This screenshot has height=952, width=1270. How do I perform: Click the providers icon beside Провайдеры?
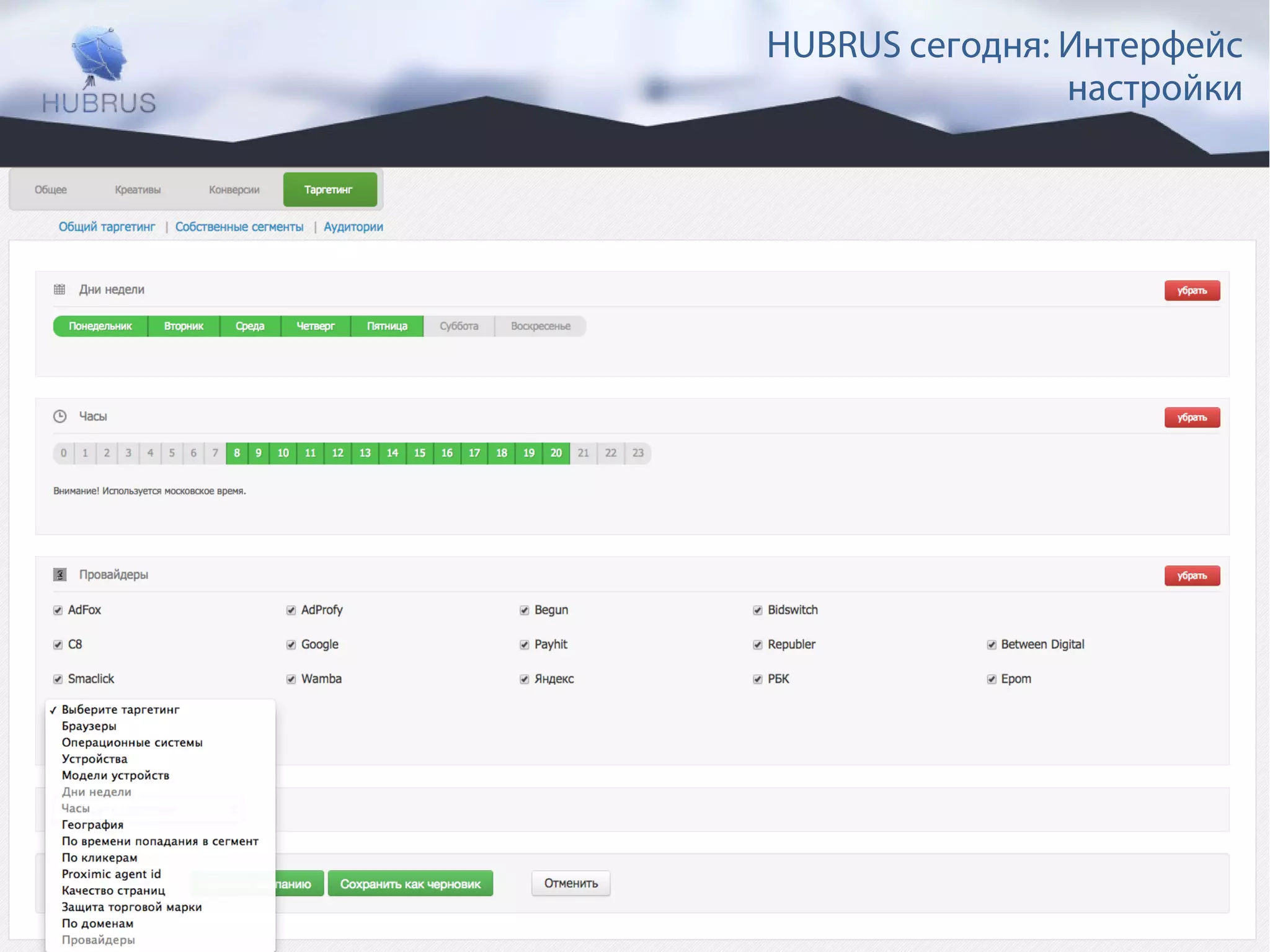(x=60, y=575)
